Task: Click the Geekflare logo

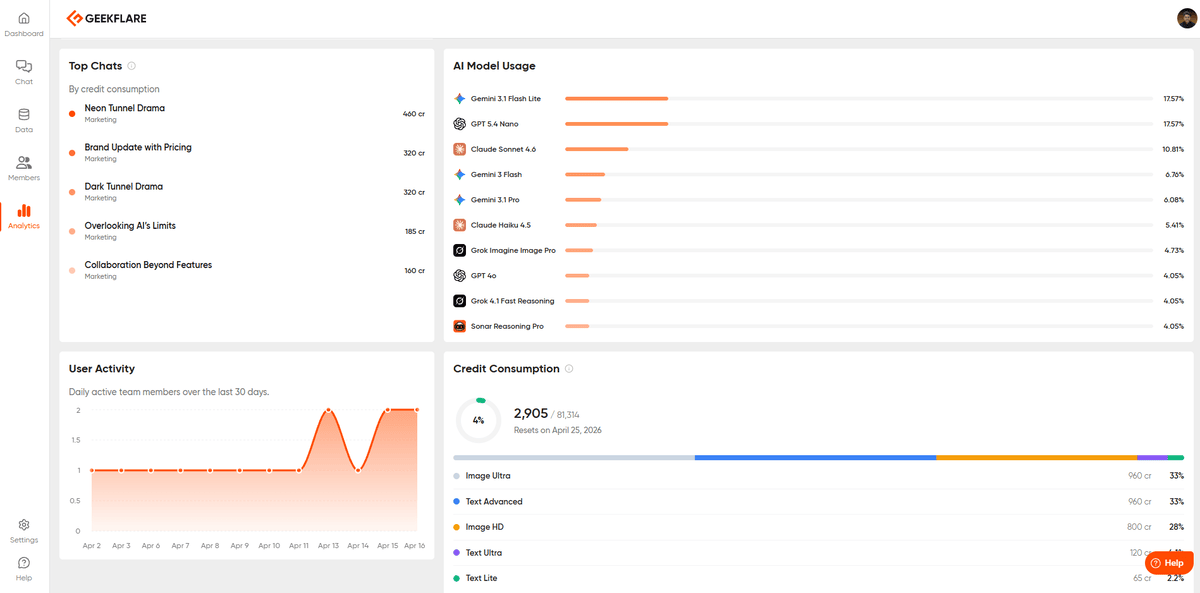Action: [x=105, y=18]
